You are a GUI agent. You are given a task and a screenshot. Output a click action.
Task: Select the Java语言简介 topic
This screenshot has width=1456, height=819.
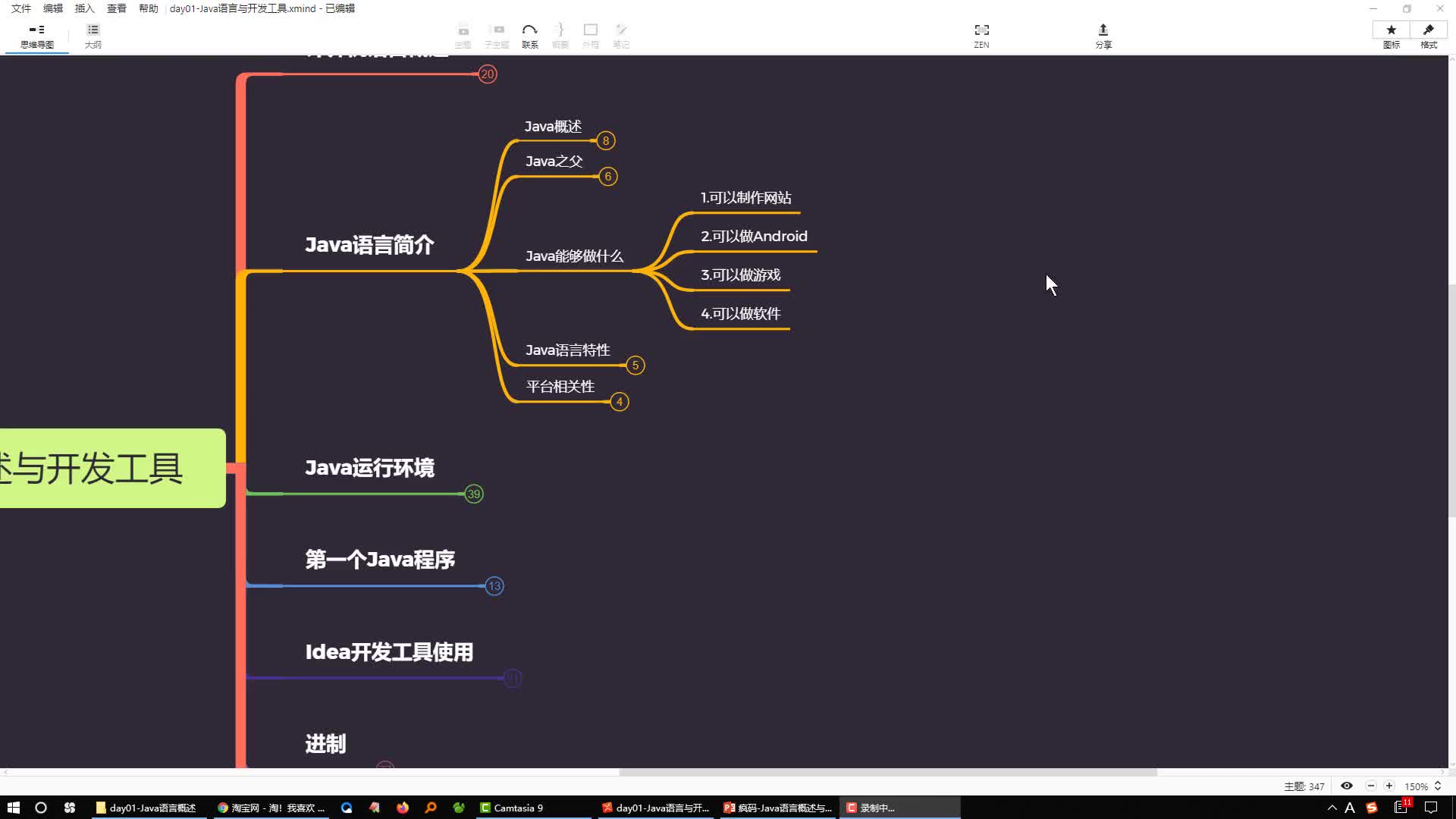click(369, 245)
